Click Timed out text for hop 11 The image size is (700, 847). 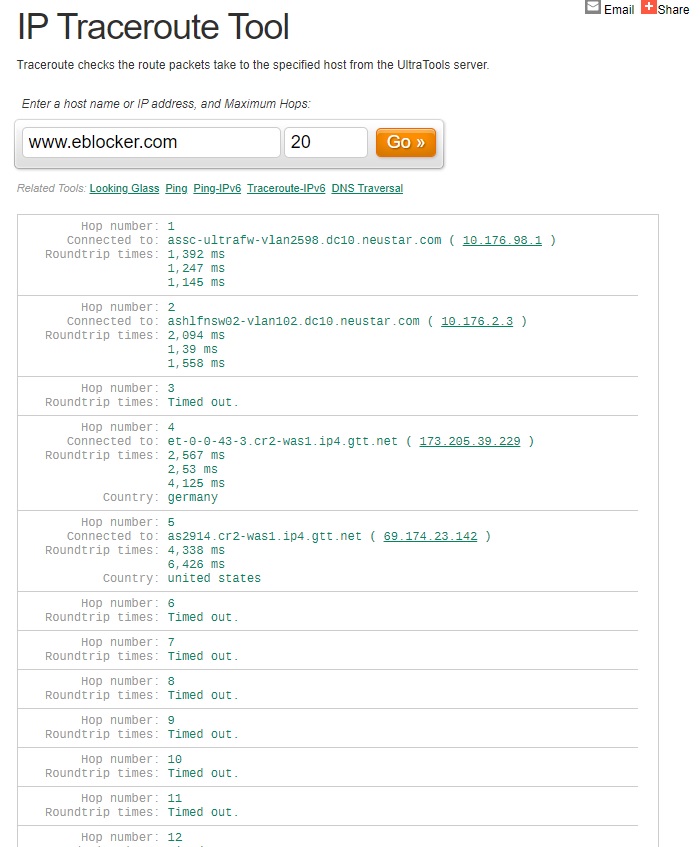(203, 812)
